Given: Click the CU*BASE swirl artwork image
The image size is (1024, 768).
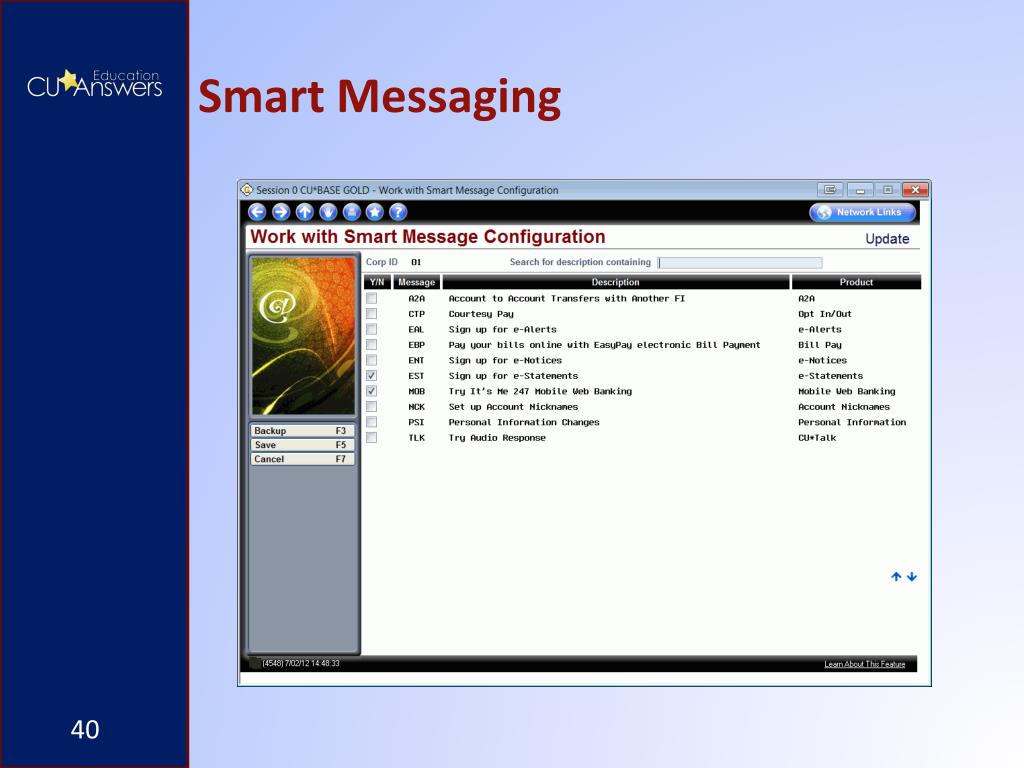Looking at the screenshot, I should pos(303,336).
